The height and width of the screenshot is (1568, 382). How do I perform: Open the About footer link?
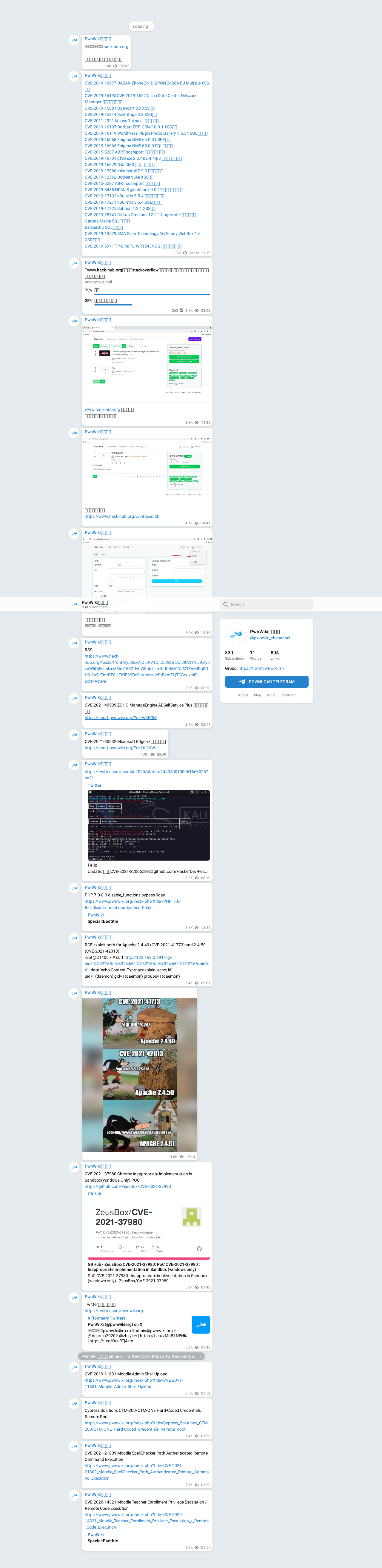click(243, 695)
